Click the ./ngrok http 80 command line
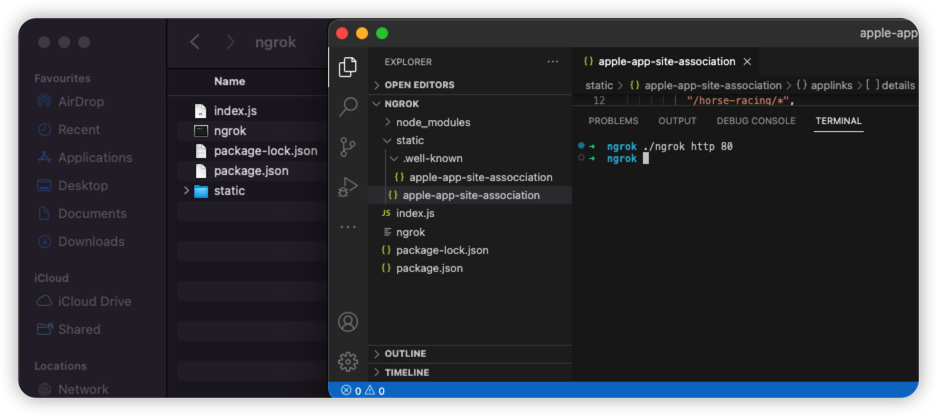This screenshot has height=416, width=937. click(688, 146)
